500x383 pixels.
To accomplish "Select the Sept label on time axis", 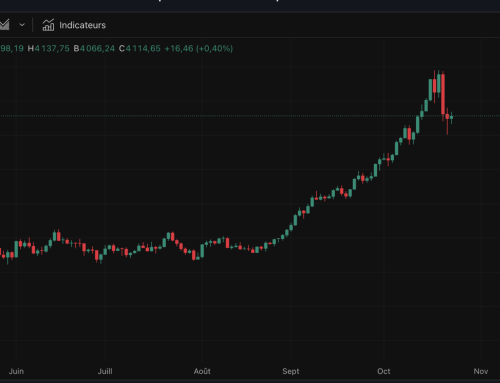I will [x=291, y=371].
